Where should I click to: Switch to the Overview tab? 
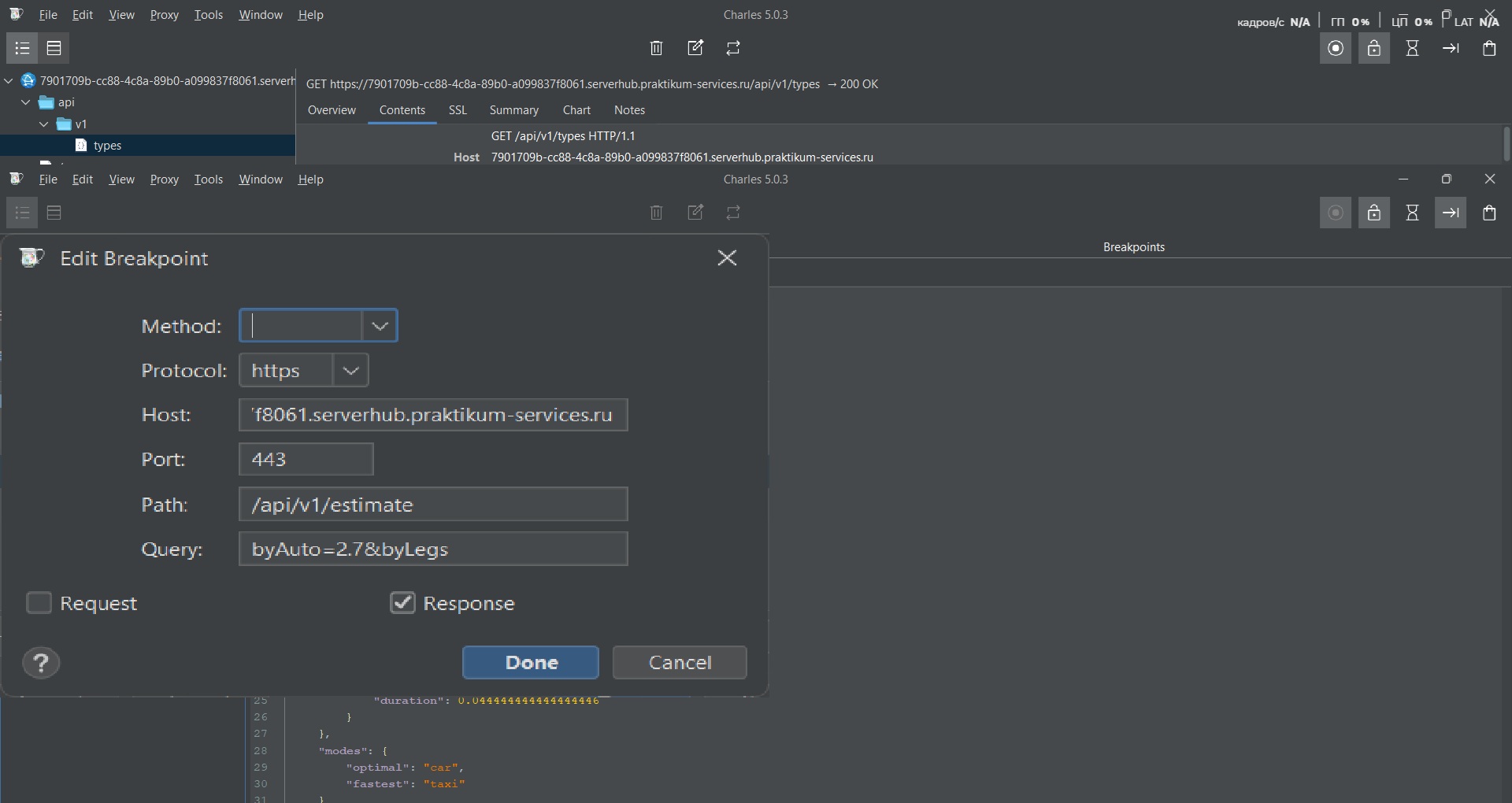point(332,110)
